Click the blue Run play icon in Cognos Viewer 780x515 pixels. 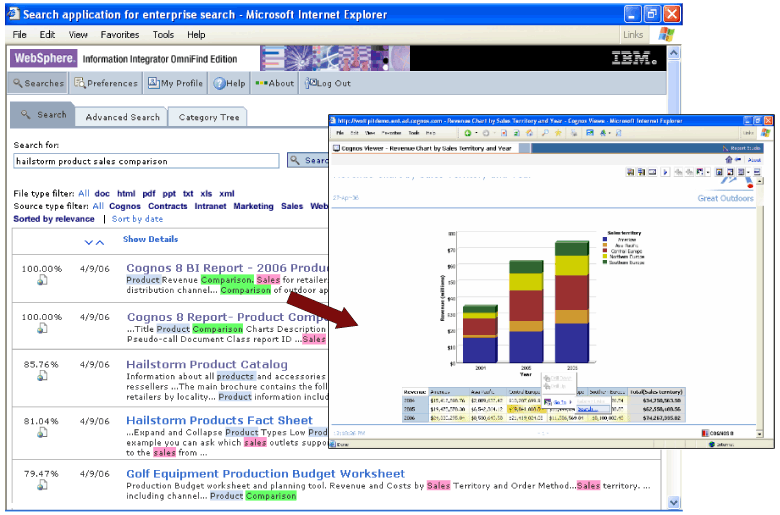[665, 172]
